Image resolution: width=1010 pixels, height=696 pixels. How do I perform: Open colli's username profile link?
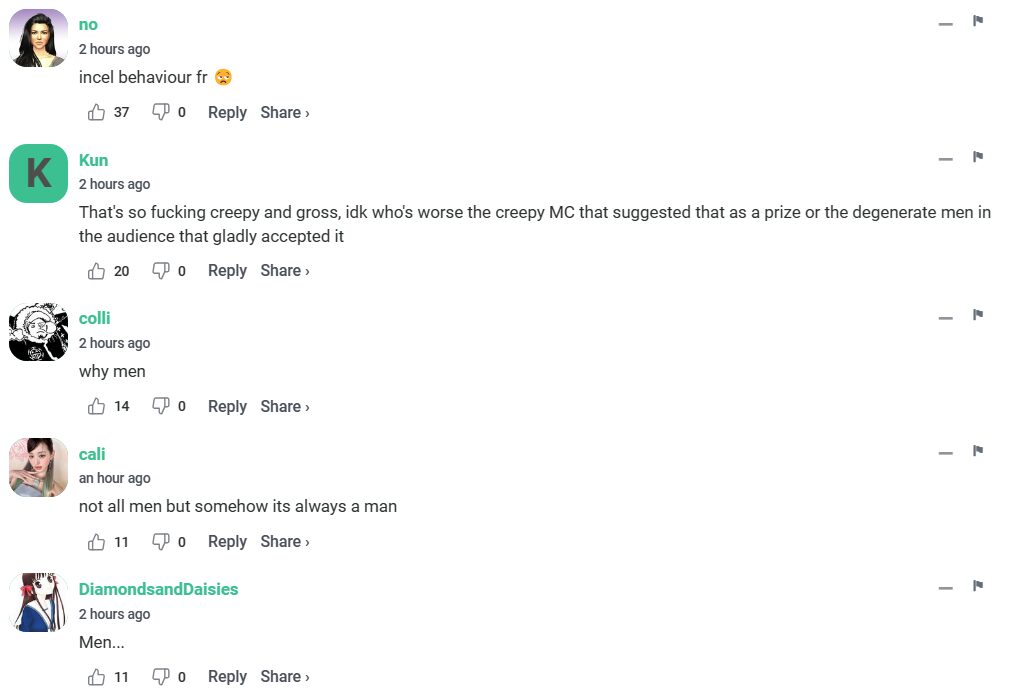95,318
